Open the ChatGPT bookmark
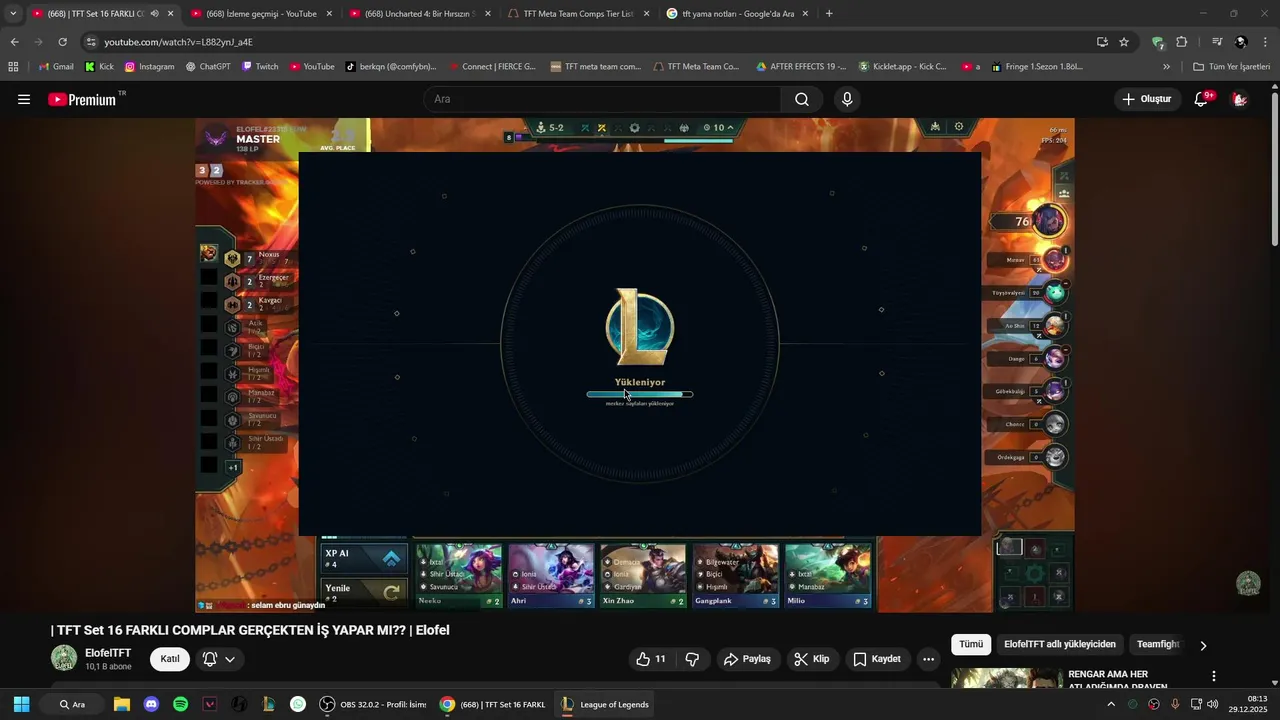Image resolution: width=1280 pixels, height=720 pixels. coord(208,66)
